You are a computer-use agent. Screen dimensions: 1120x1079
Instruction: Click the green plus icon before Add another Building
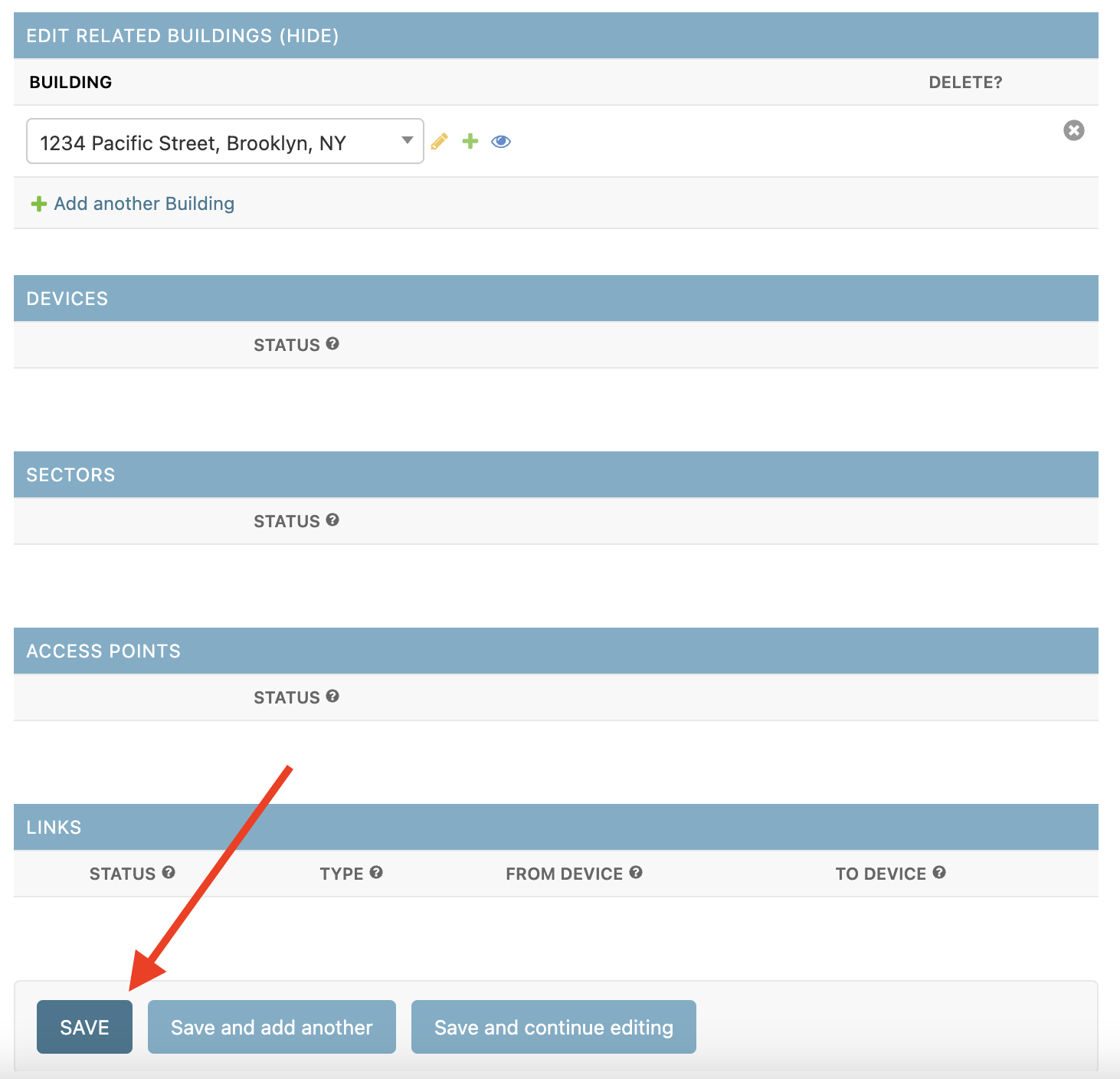coord(39,204)
